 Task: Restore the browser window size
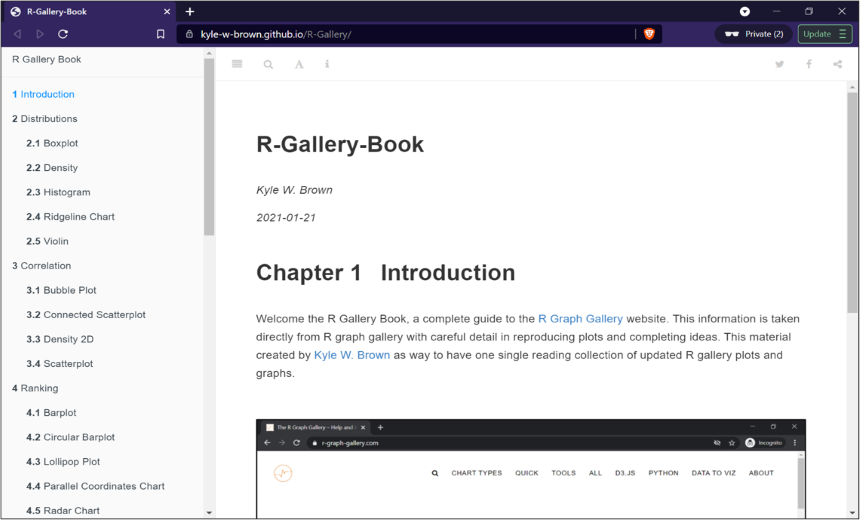[x=809, y=12]
